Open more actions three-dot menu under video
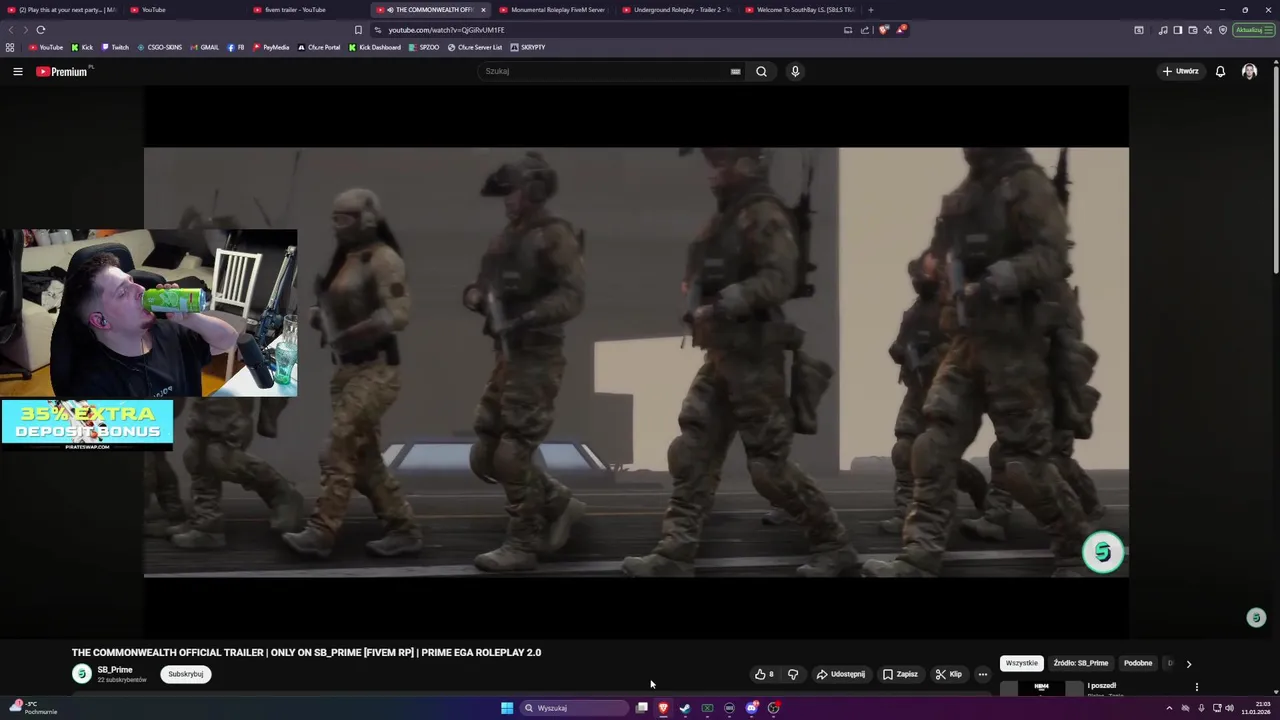Screen dimensions: 1280x720 pos(982,674)
